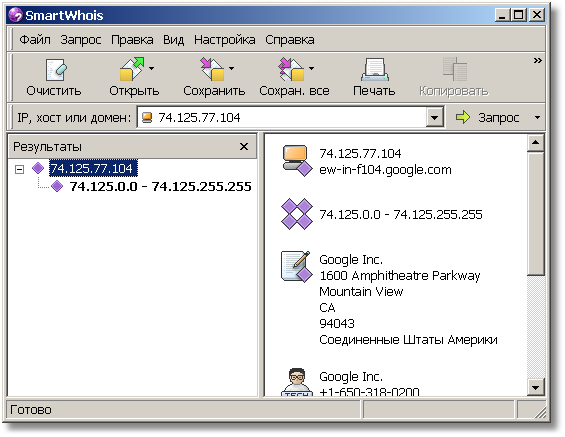Screen dimensions: 565x437
Task: Open the Настройка menu
Action: (224, 40)
